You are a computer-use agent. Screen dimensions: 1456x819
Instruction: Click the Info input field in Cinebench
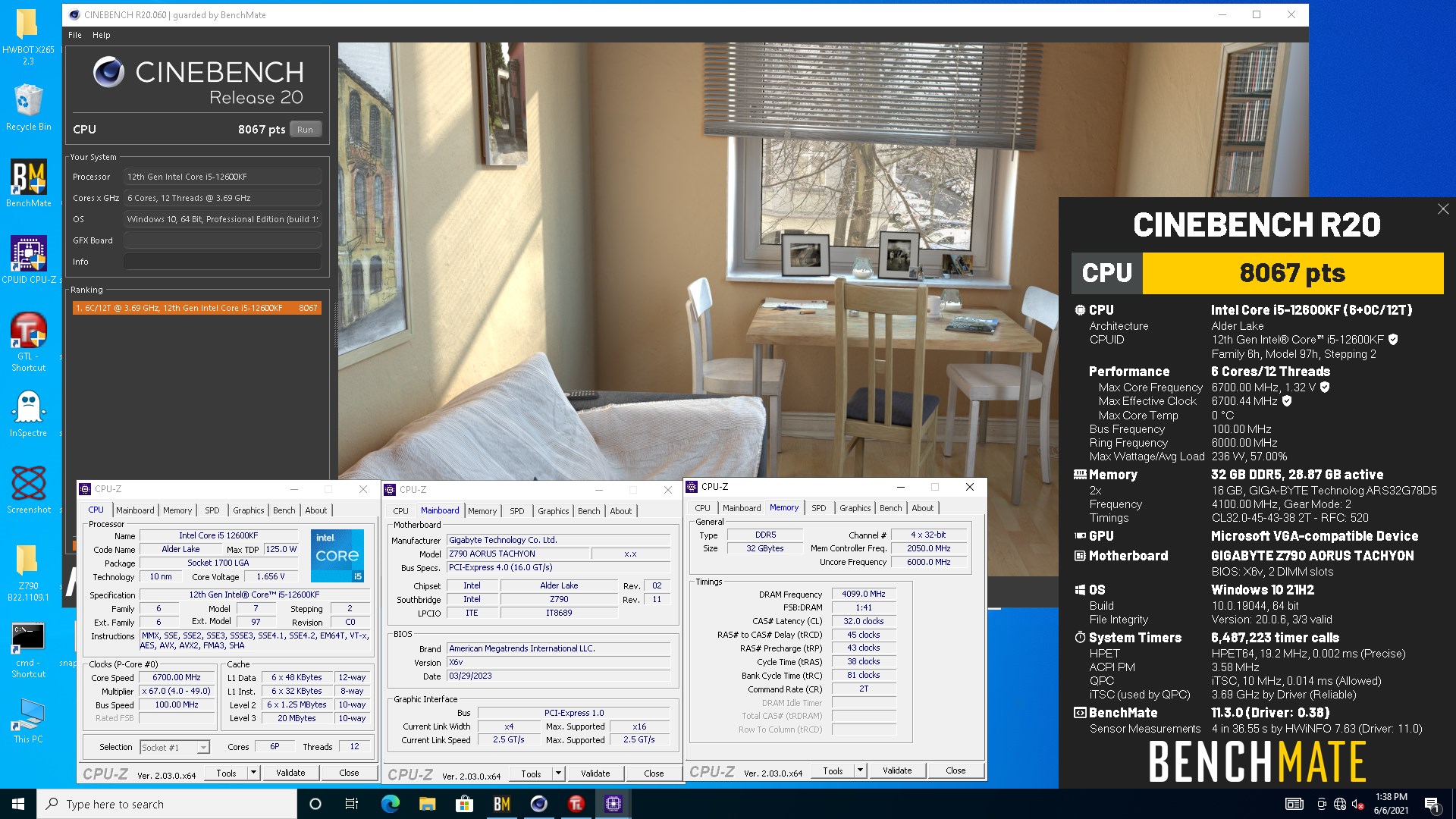222,262
